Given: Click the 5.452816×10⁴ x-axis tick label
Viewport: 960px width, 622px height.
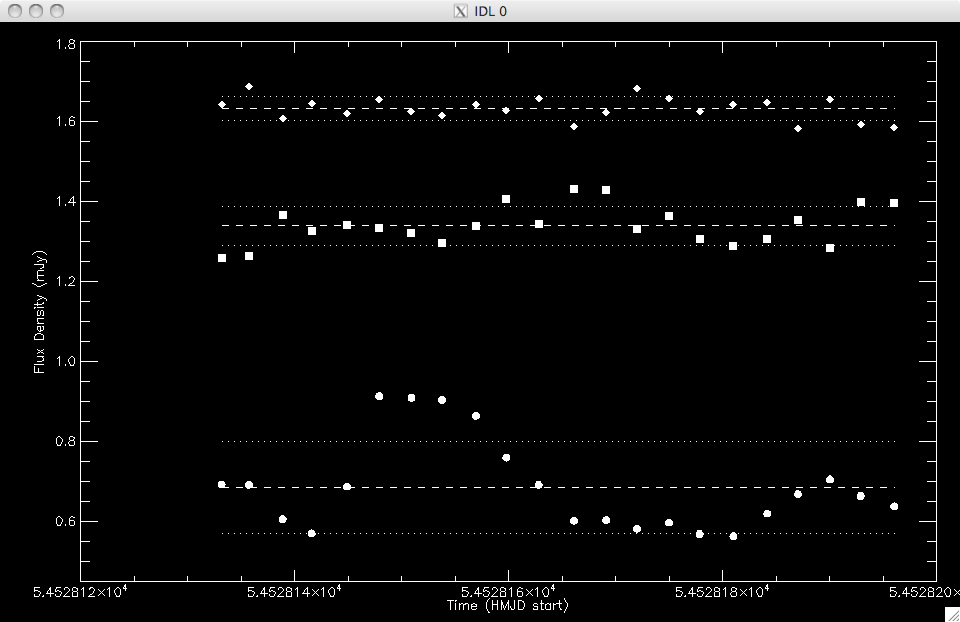Looking at the screenshot, I should click(507, 592).
